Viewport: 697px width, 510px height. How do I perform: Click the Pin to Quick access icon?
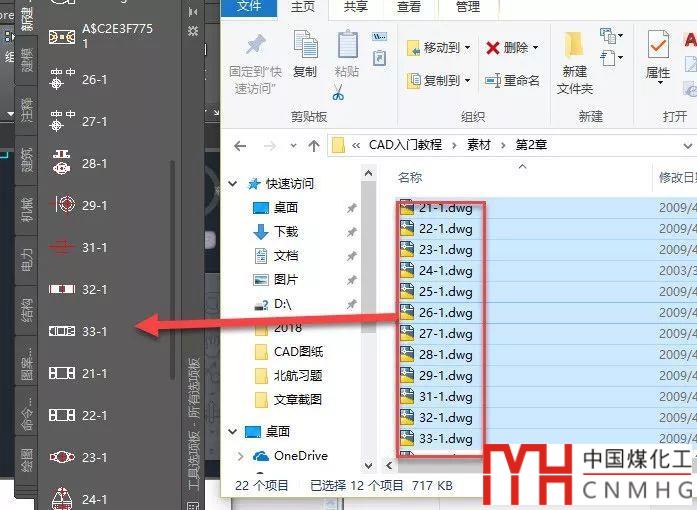[x=255, y=46]
